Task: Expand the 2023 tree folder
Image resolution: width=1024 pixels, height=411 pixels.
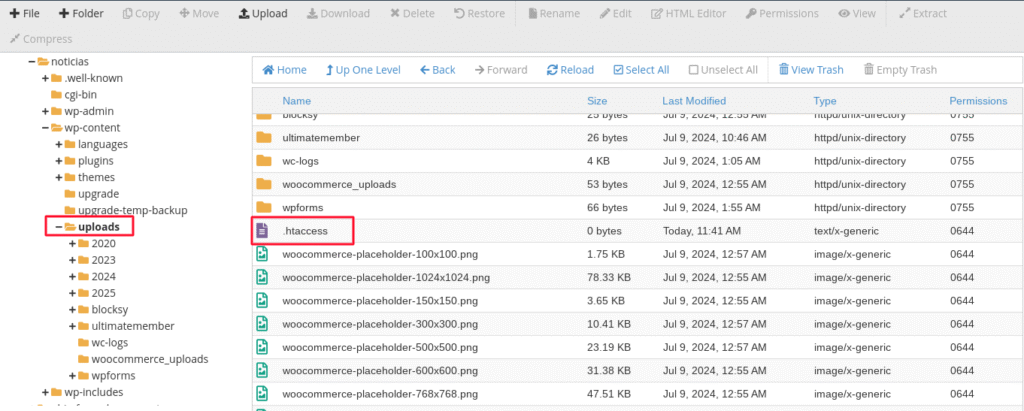Action: pyautogui.click(x=72, y=260)
